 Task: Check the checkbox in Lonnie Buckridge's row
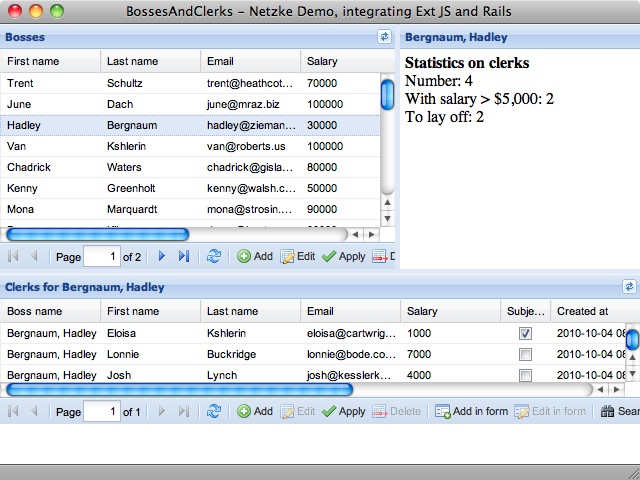pos(525,354)
